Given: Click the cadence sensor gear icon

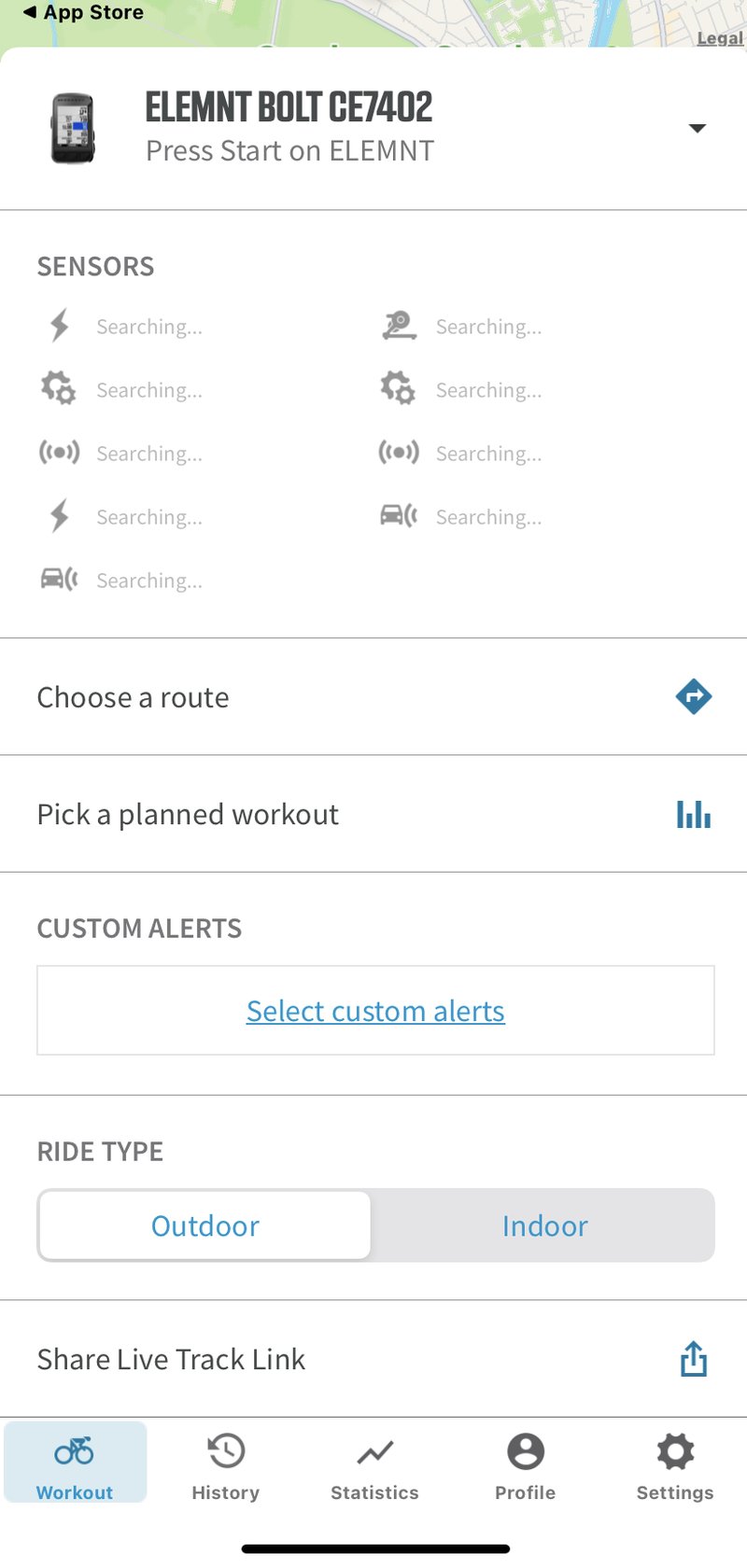Looking at the screenshot, I should click(58, 389).
